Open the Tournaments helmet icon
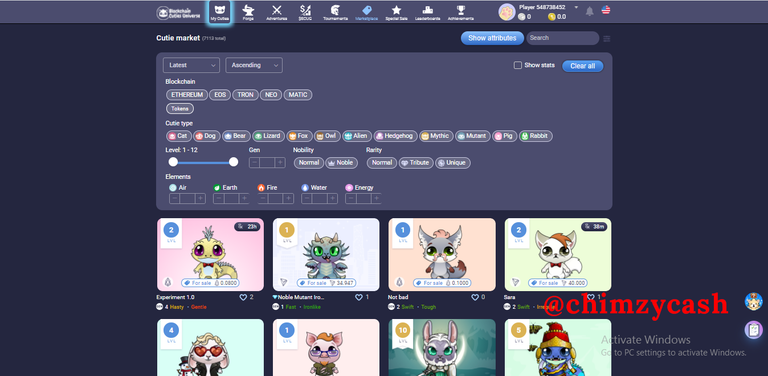 pyautogui.click(x=336, y=10)
